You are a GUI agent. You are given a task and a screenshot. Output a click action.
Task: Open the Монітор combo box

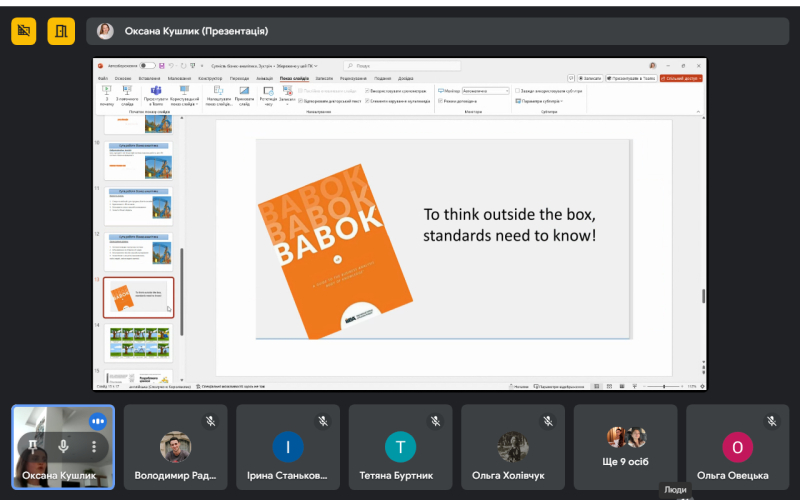coord(485,91)
